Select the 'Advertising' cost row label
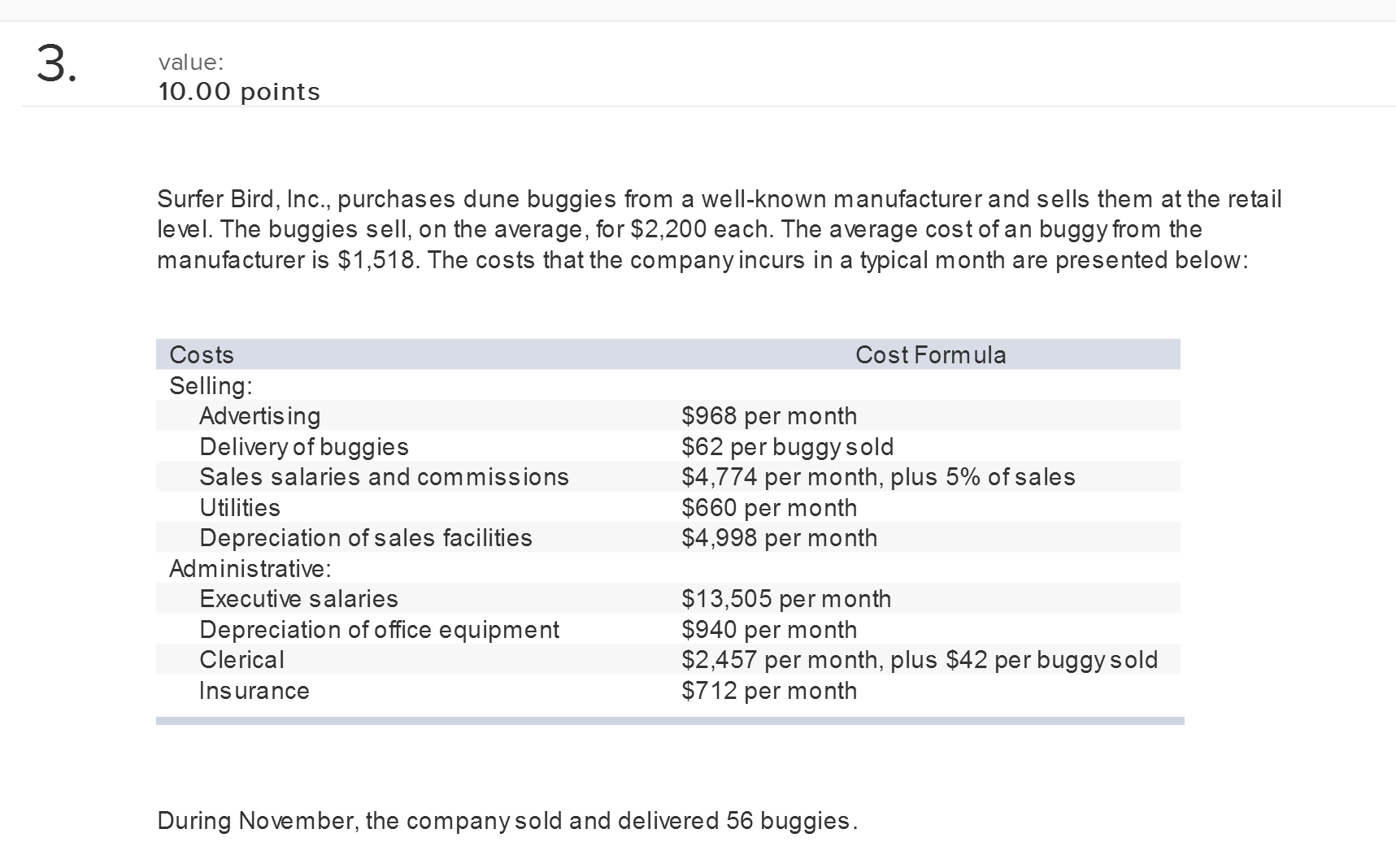This screenshot has height=868, width=1396. 260,415
